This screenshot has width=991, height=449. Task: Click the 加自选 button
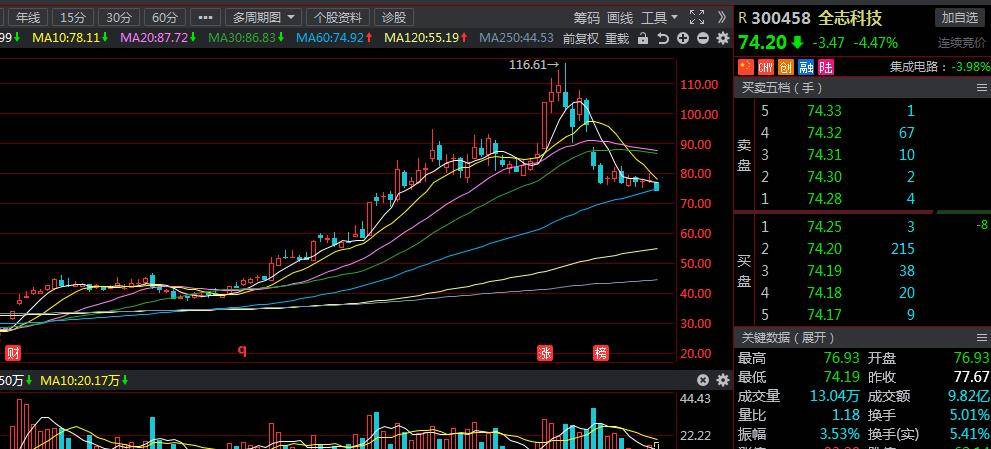[959, 17]
